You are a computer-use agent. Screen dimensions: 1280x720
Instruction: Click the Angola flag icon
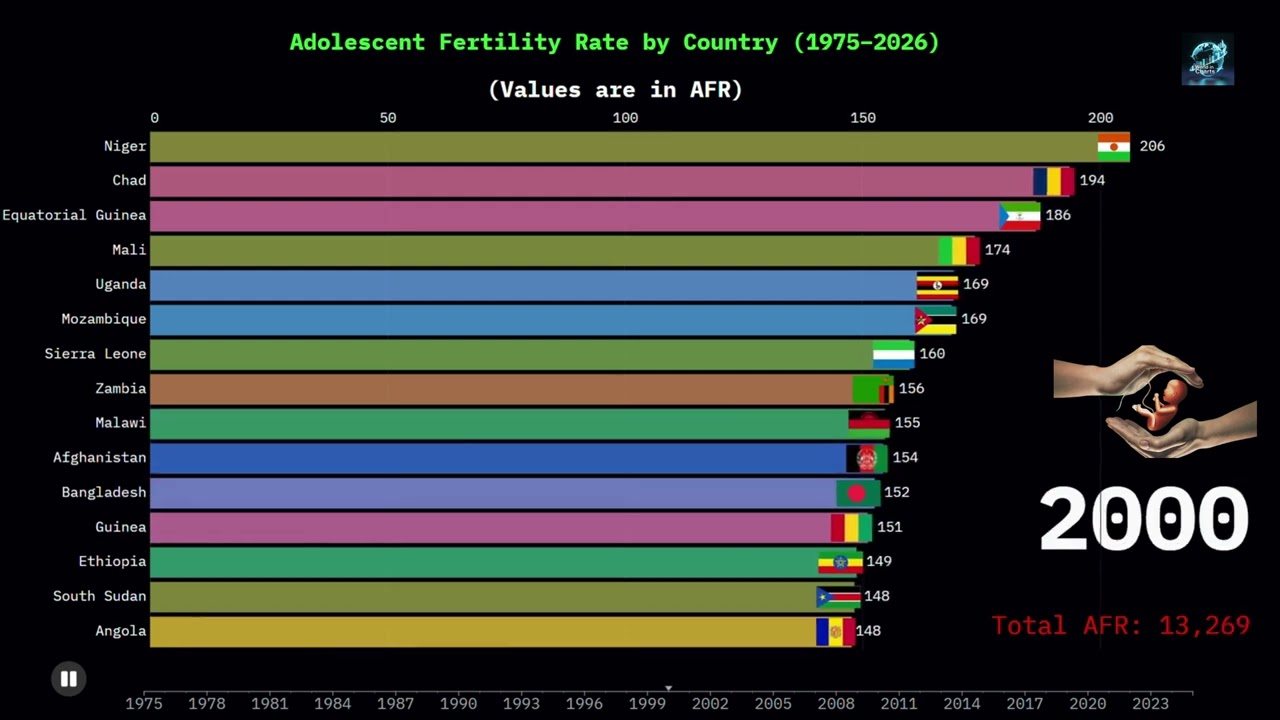836,631
